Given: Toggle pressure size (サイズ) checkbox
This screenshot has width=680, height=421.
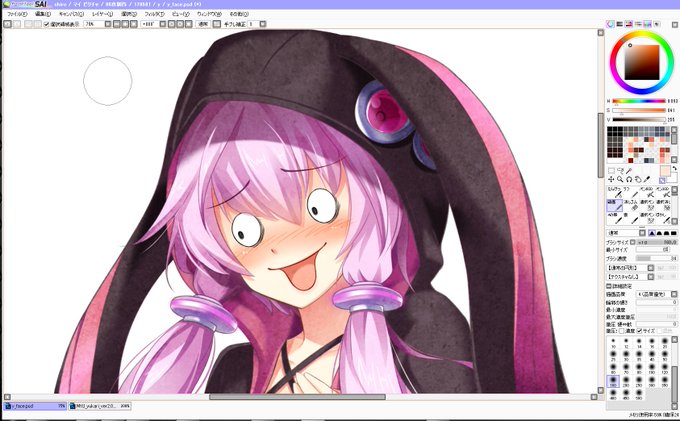Looking at the screenshot, I should coord(639,331).
